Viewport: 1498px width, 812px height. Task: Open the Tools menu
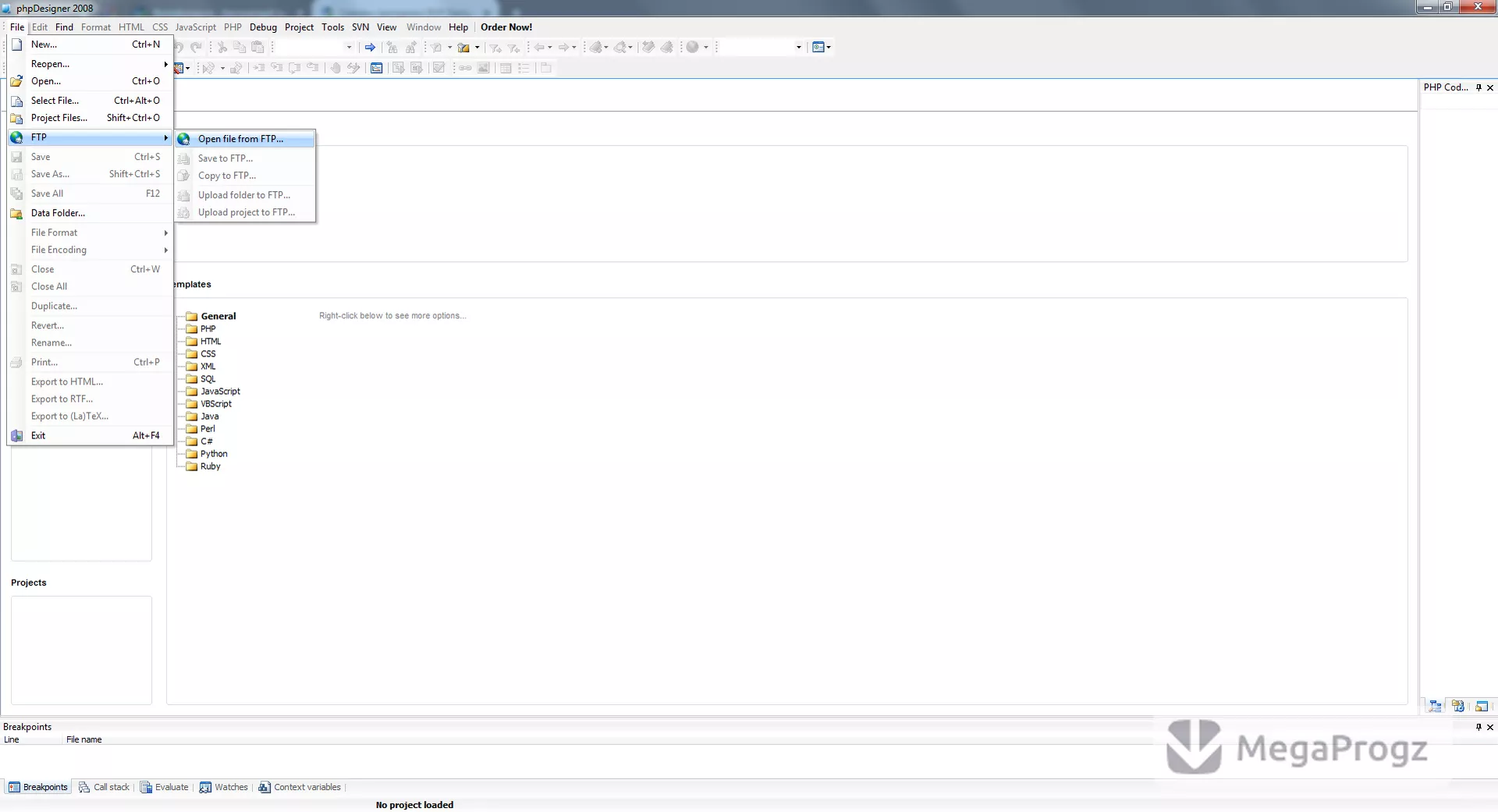coord(333,27)
